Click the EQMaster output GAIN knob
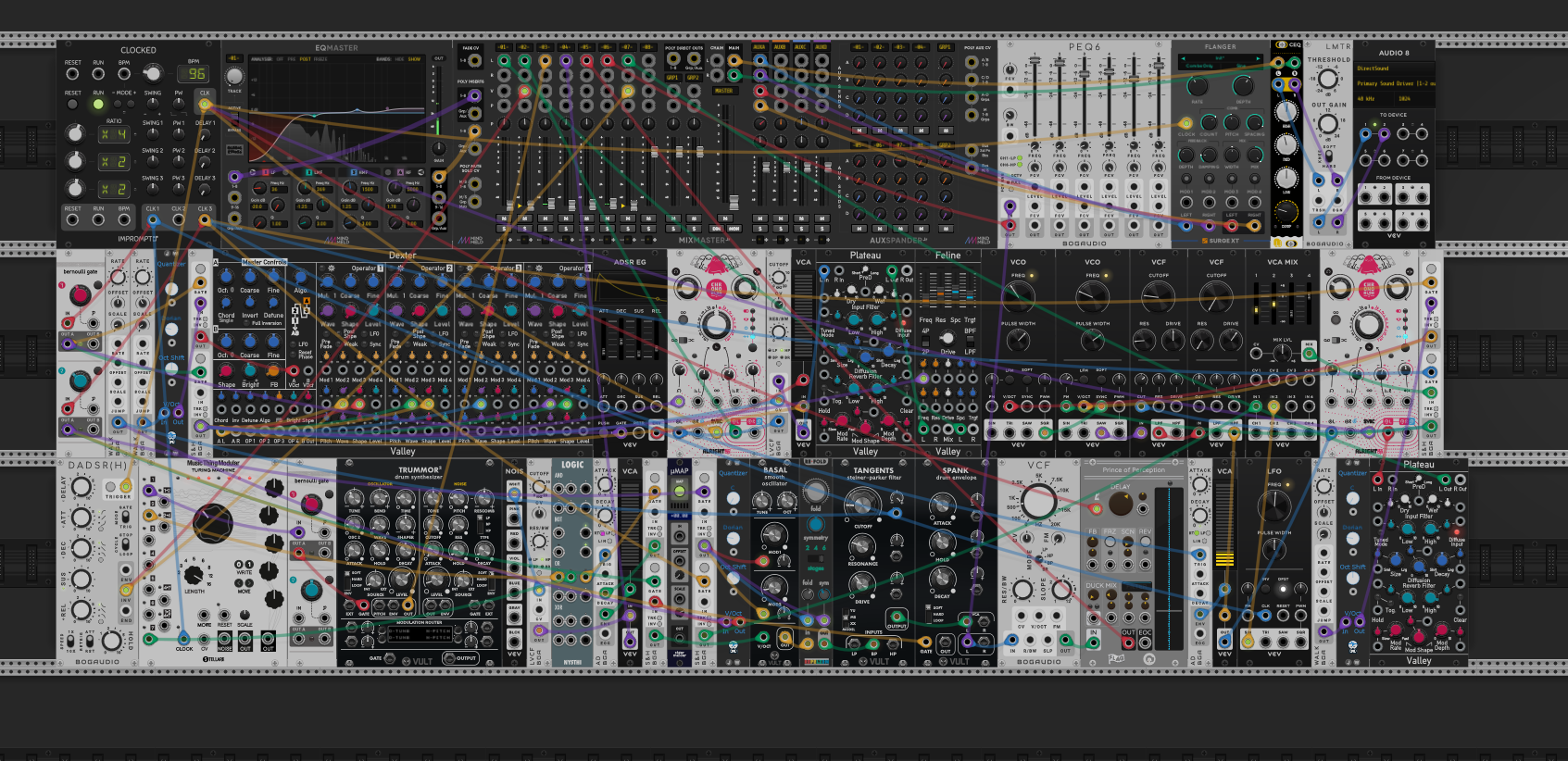Image resolution: width=1568 pixels, height=761 pixels. click(439, 149)
